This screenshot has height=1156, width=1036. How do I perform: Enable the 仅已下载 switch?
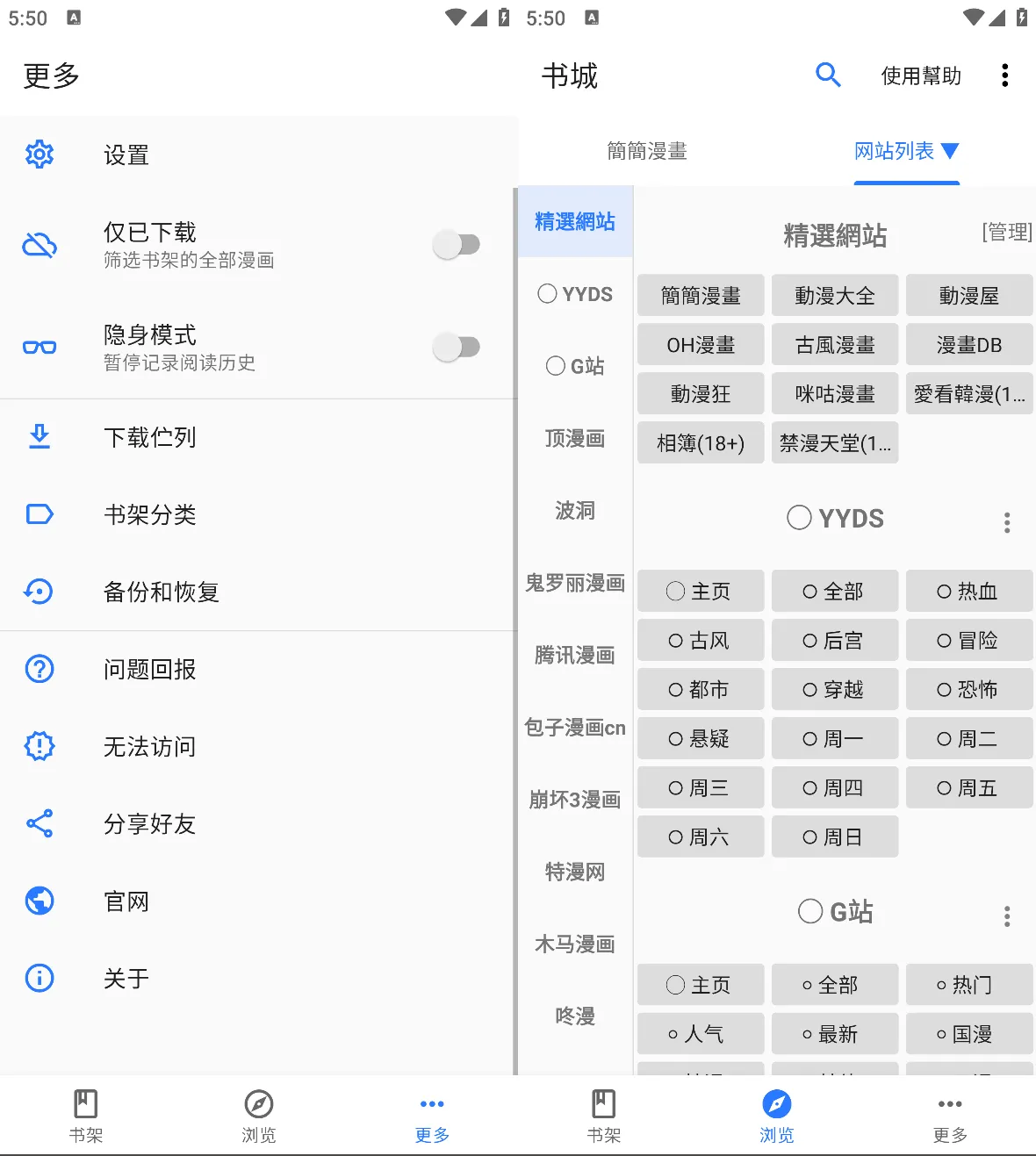[x=457, y=244]
